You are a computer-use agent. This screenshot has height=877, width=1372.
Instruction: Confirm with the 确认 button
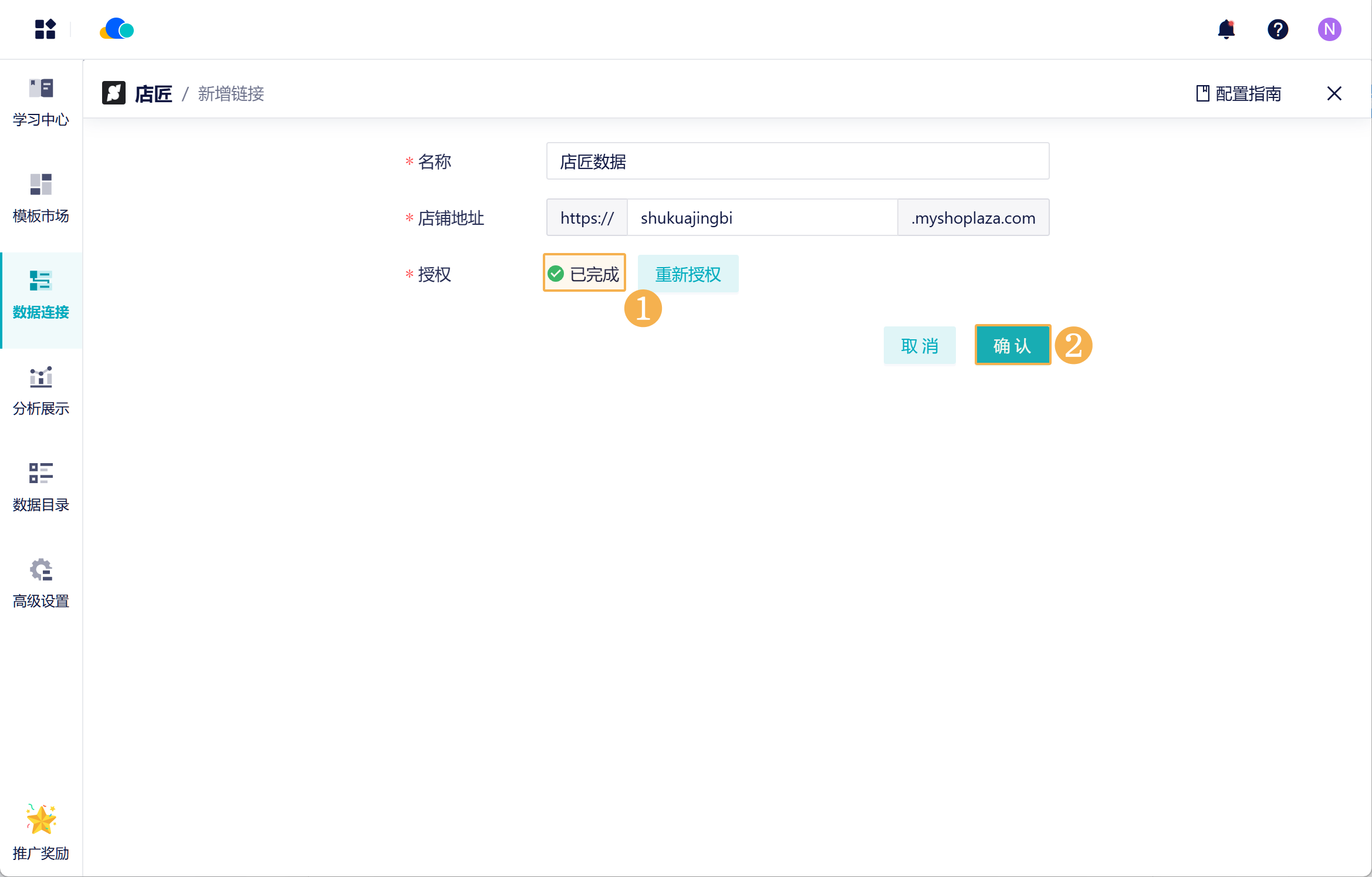(x=1012, y=346)
